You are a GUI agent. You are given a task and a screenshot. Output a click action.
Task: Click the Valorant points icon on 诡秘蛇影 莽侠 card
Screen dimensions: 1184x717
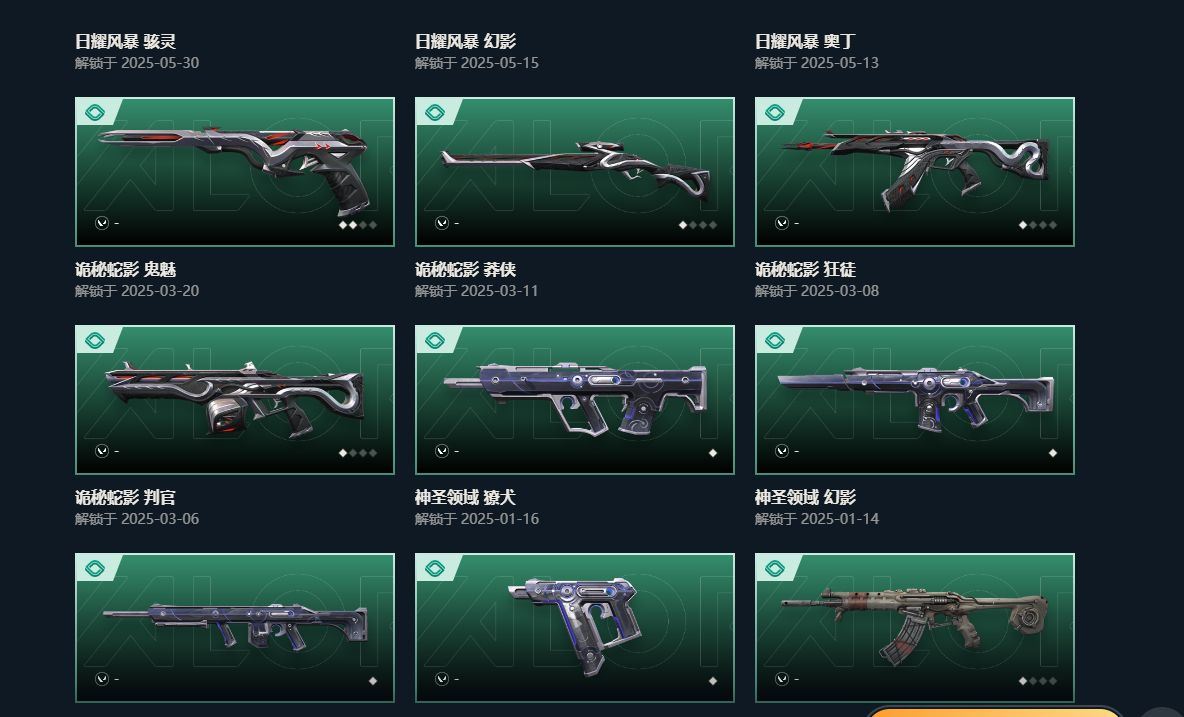(442, 223)
